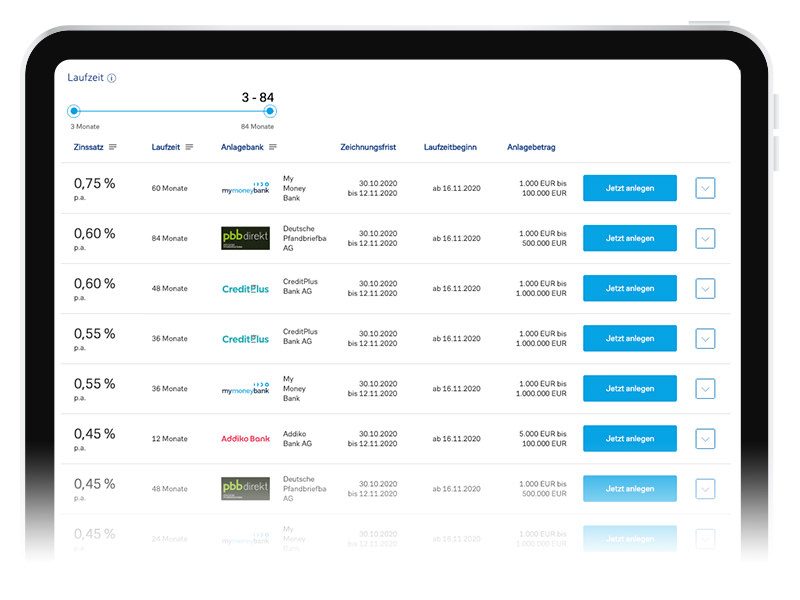Image resolution: width=800 pixels, height=600 pixels.
Task: Click CreditPlus logo in 48 Monate row
Action: (x=245, y=289)
